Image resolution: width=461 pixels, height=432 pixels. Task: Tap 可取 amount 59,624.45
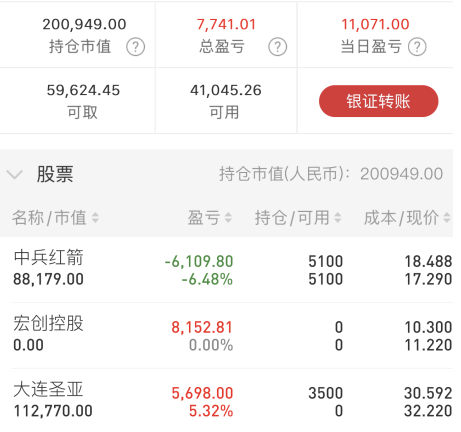pyautogui.click(x=83, y=90)
